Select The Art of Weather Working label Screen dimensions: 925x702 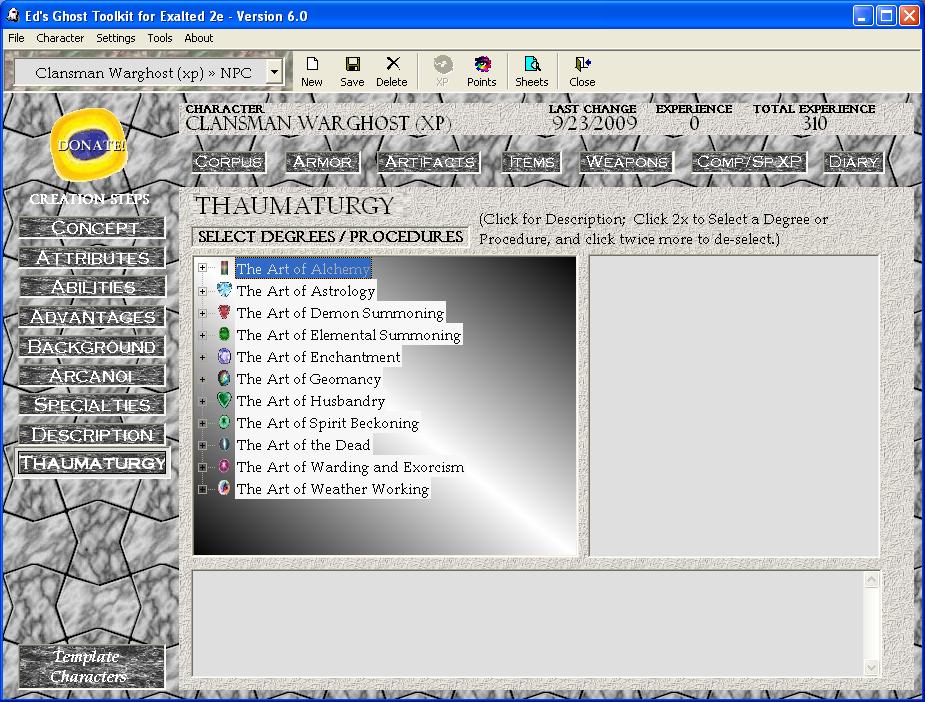pyautogui.click(x=333, y=489)
